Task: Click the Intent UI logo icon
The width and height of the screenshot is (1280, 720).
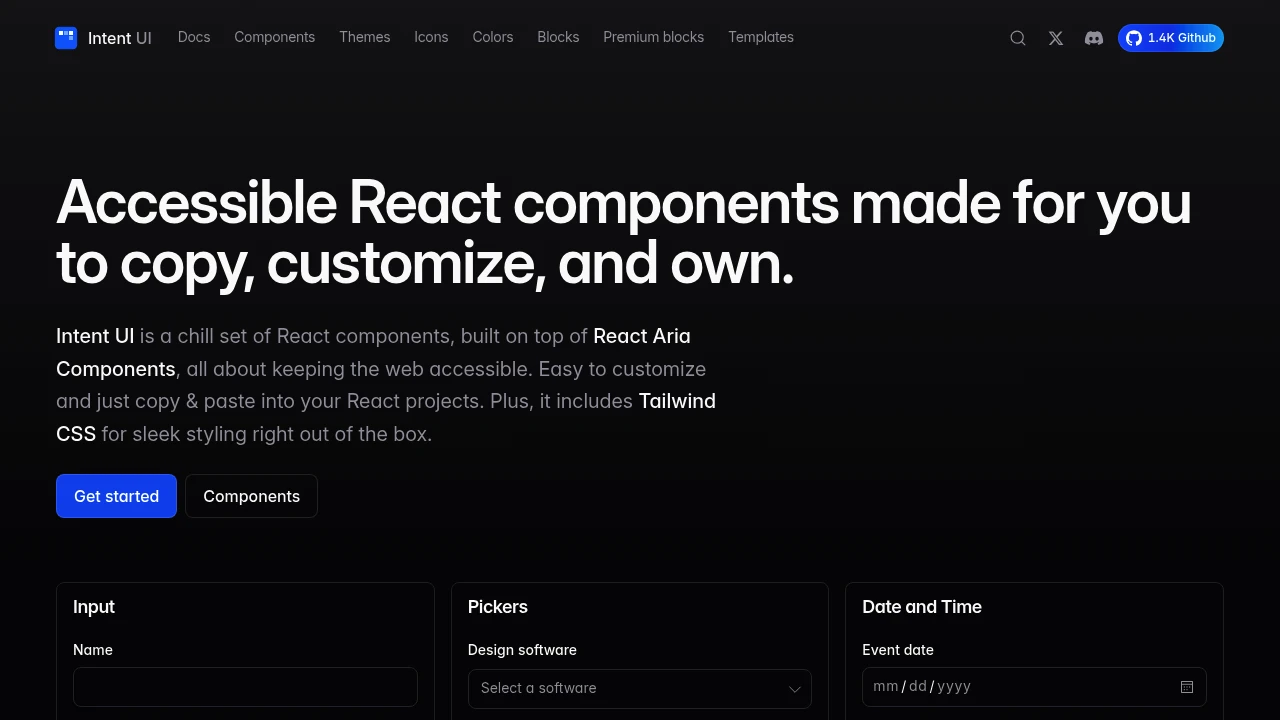Action: point(66,37)
